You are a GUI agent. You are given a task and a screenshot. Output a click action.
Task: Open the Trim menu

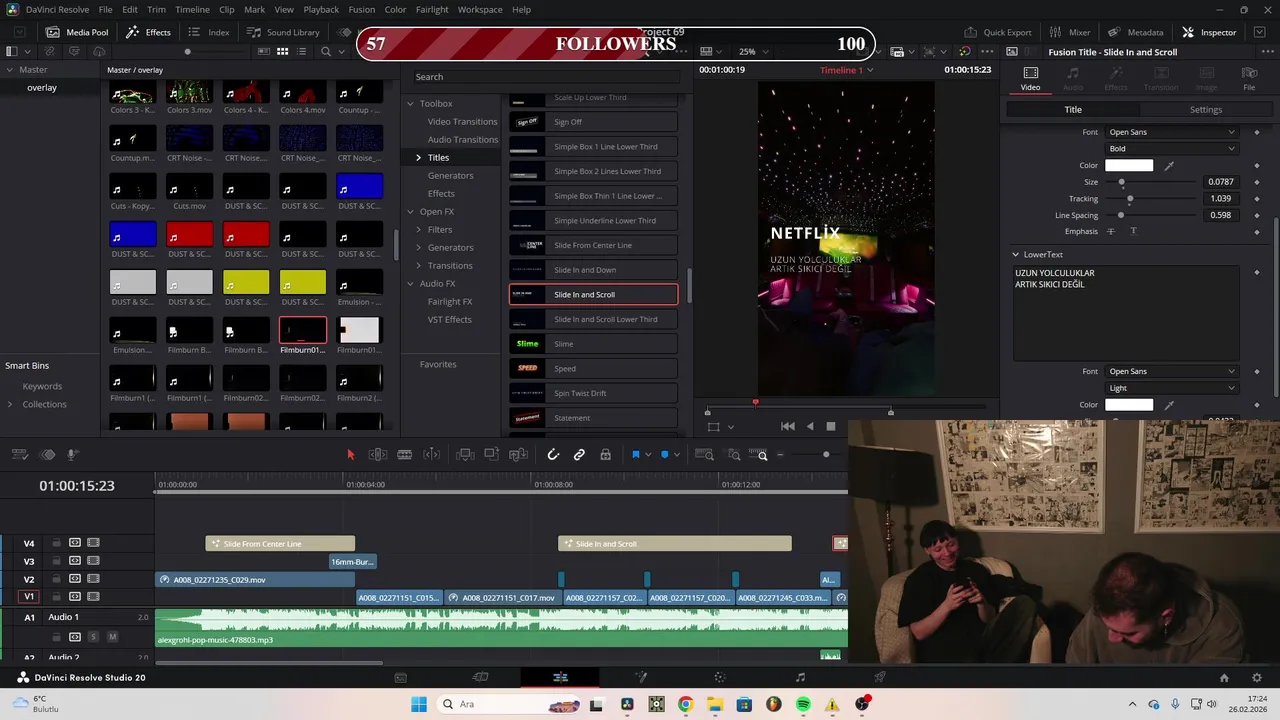[x=157, y=9]
